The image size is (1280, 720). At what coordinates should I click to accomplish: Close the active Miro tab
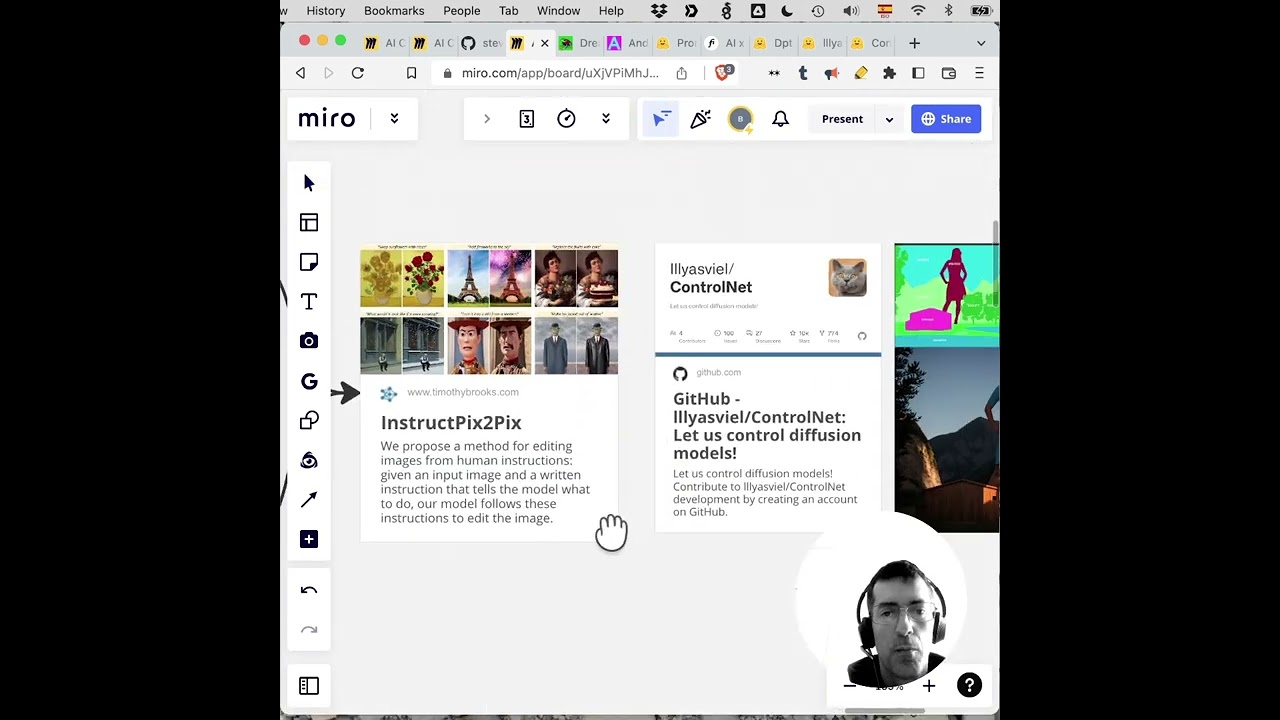pyautogui.click(x=544, y=43)
